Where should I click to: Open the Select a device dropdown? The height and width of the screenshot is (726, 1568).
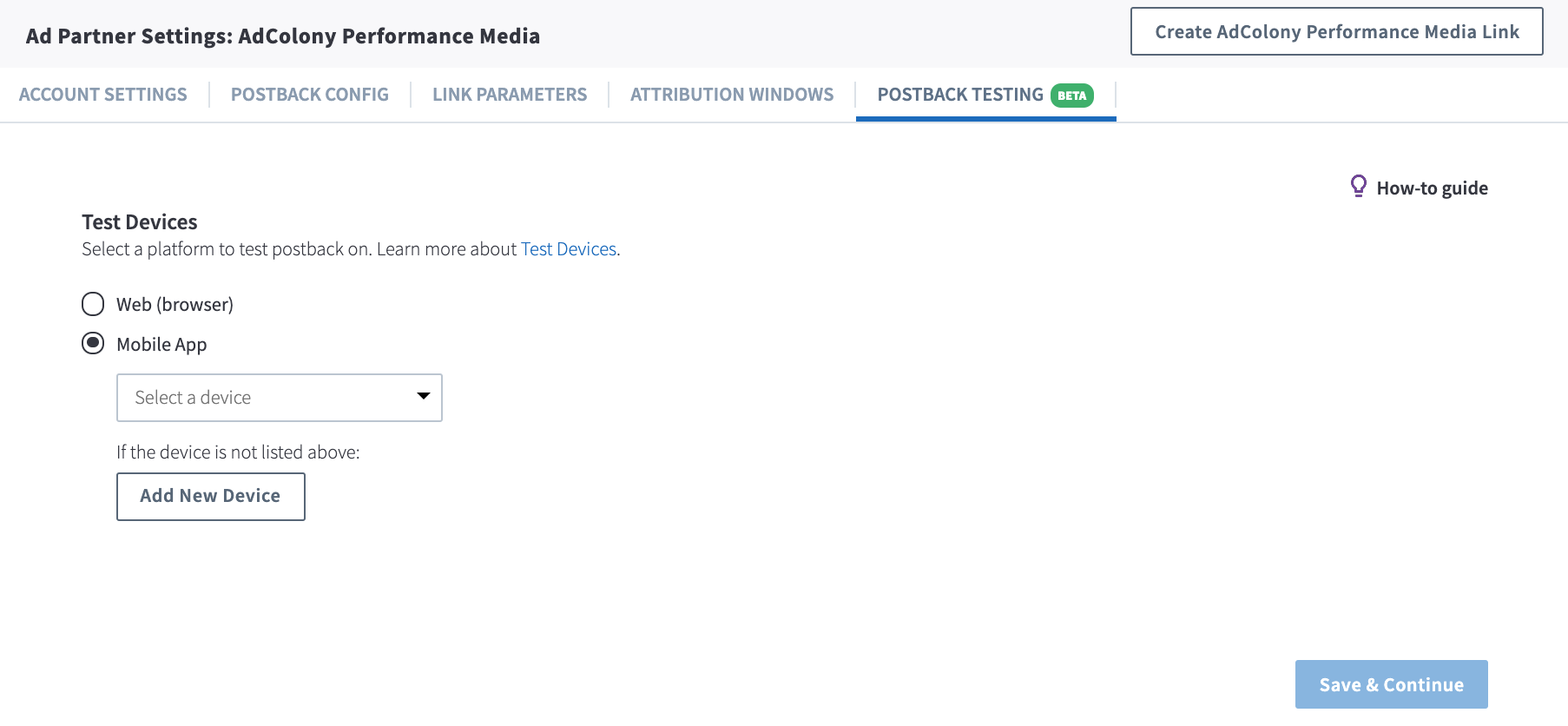(280, 398)
